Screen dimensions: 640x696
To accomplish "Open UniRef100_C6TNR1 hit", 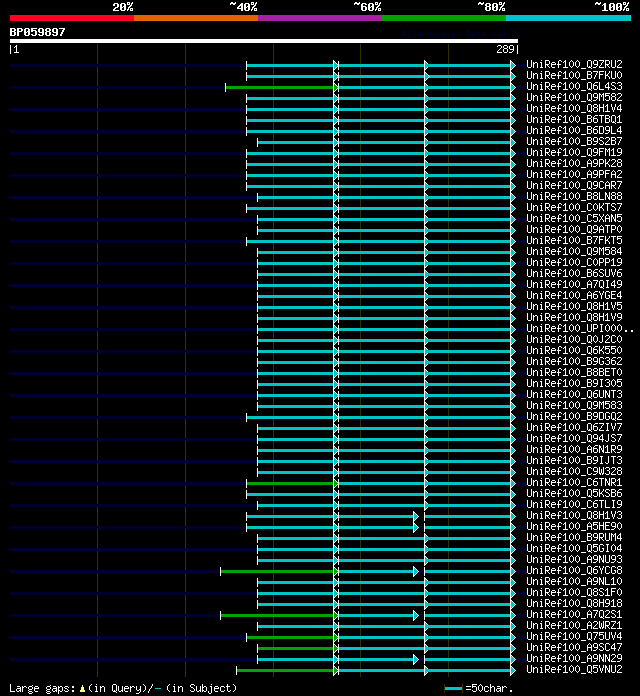I will [574, 482].
